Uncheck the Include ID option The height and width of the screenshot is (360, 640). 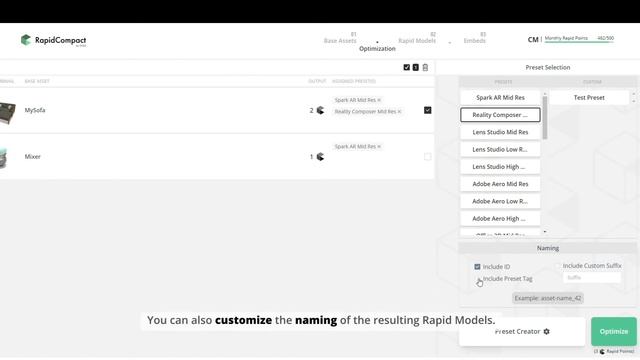coord(477,267)
